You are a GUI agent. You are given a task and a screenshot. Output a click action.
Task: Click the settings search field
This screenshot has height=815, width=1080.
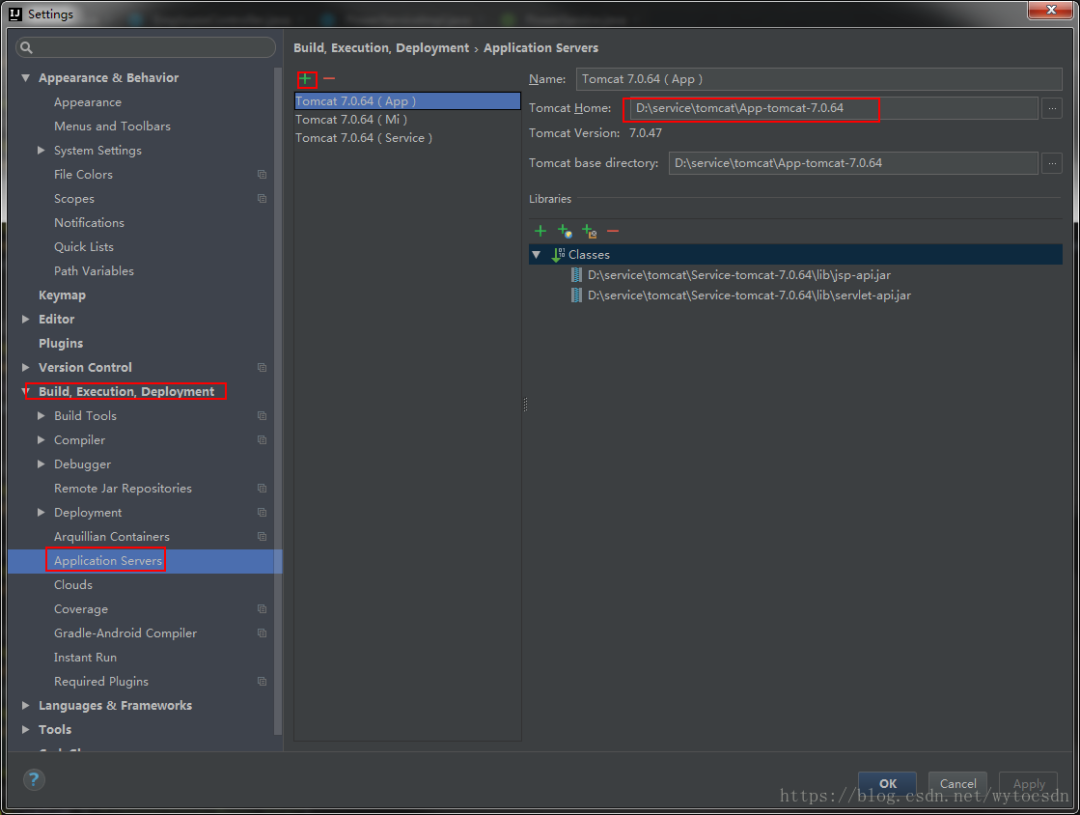[146, 48]
